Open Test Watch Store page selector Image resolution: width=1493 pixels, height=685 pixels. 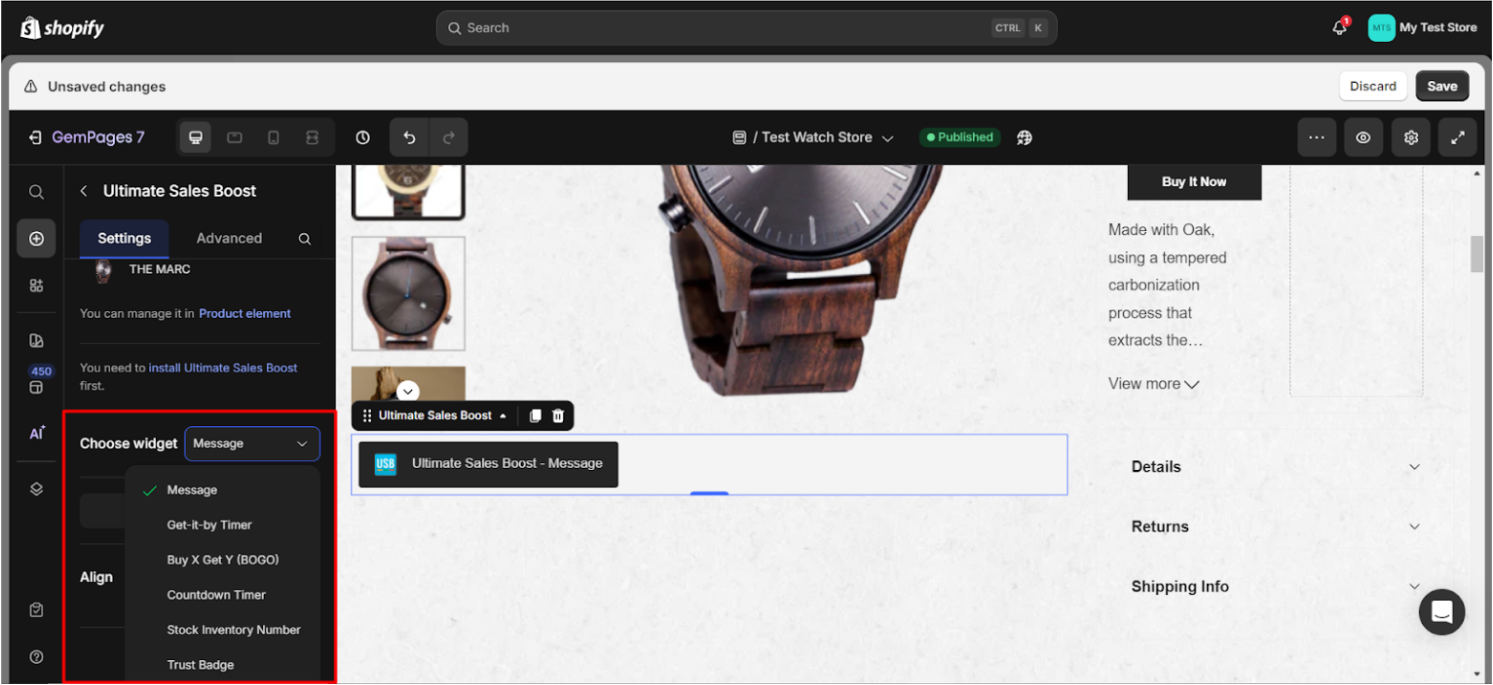point(813,138)
